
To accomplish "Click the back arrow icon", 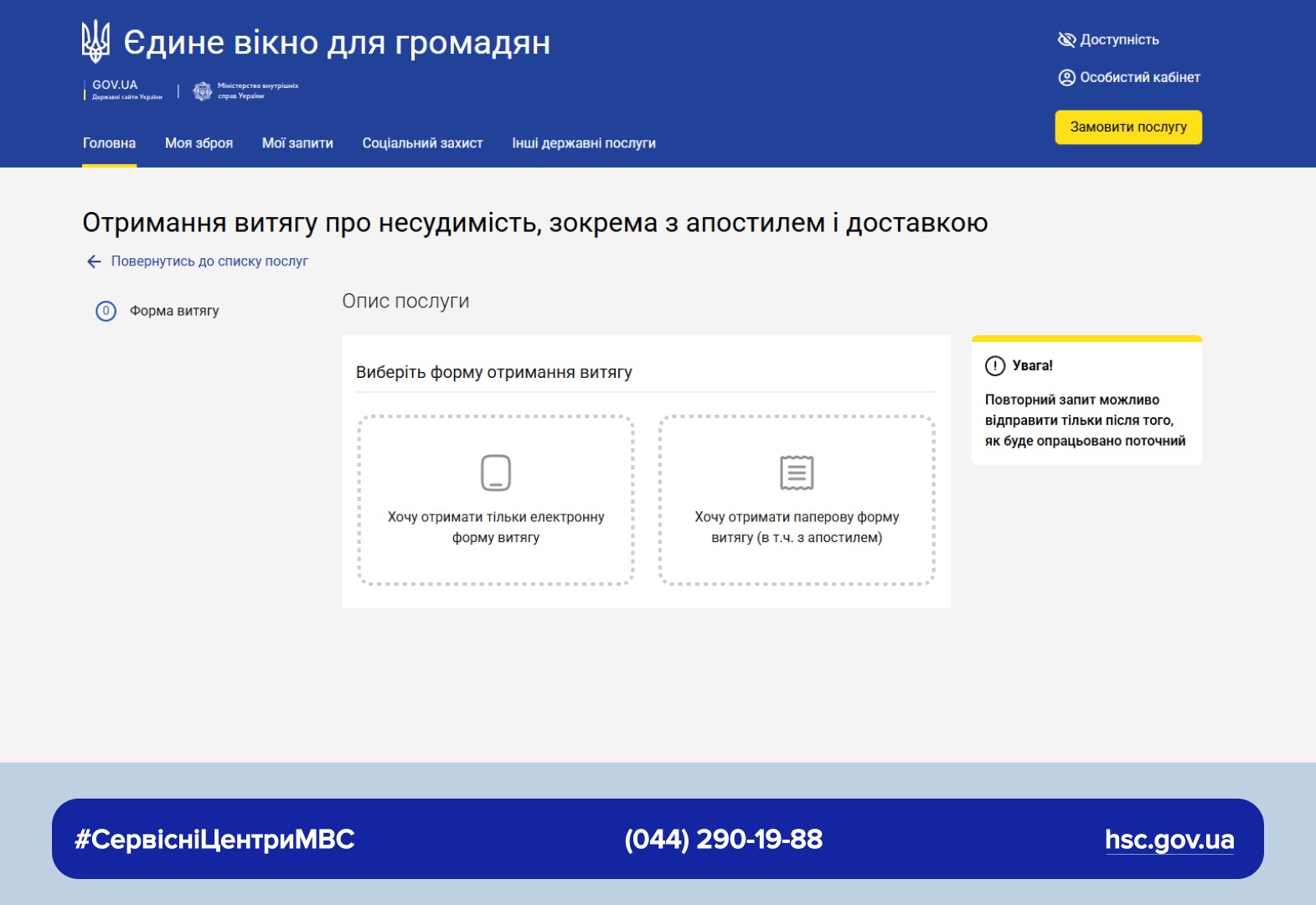I will 94,261.
